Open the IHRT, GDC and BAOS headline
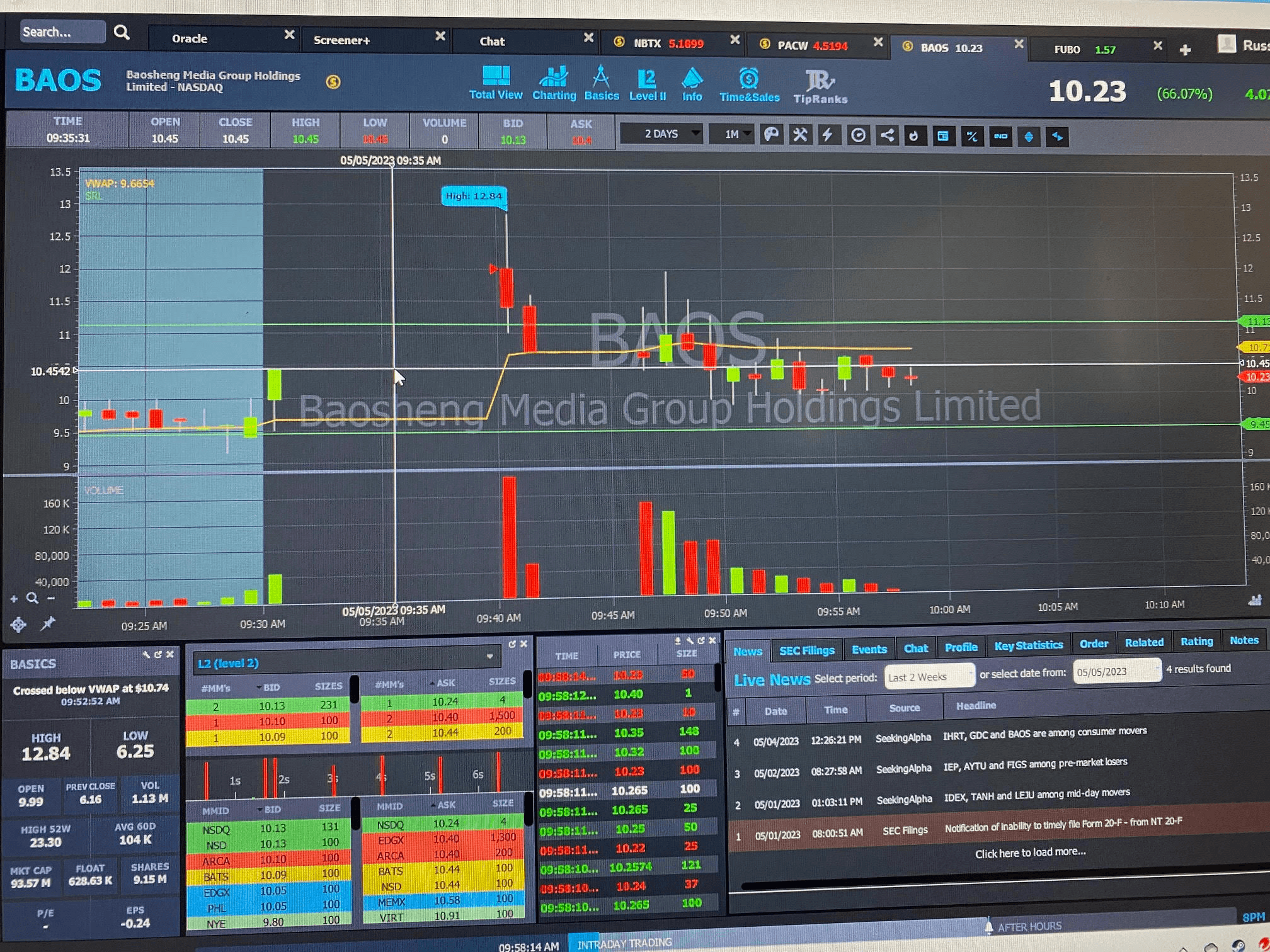The width and height of the screenshot is (1270, 952). coord(1044,733)
